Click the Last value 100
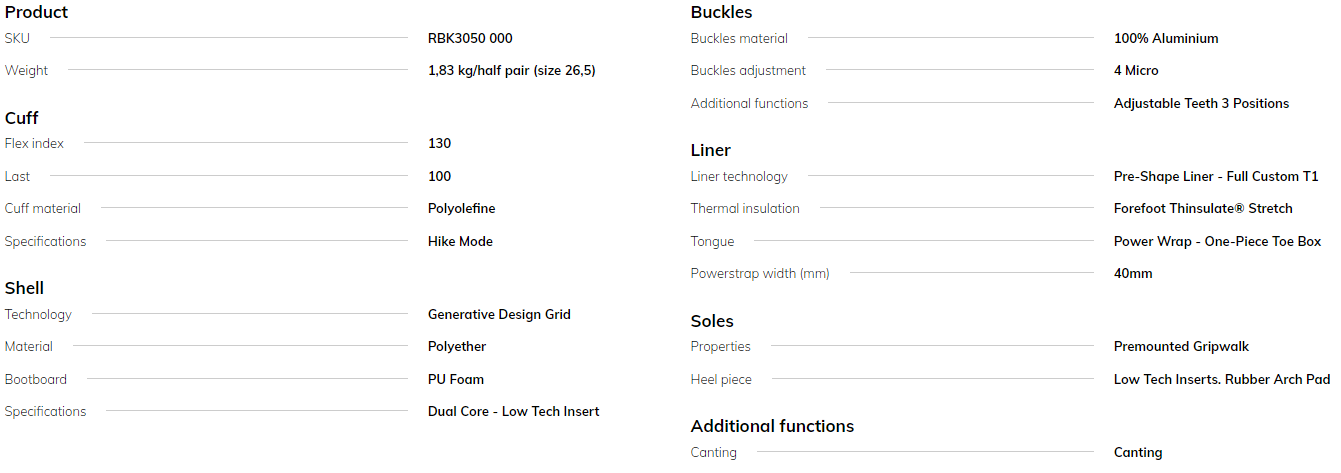This screenshot has height=473, width=1341. point(439,176)
